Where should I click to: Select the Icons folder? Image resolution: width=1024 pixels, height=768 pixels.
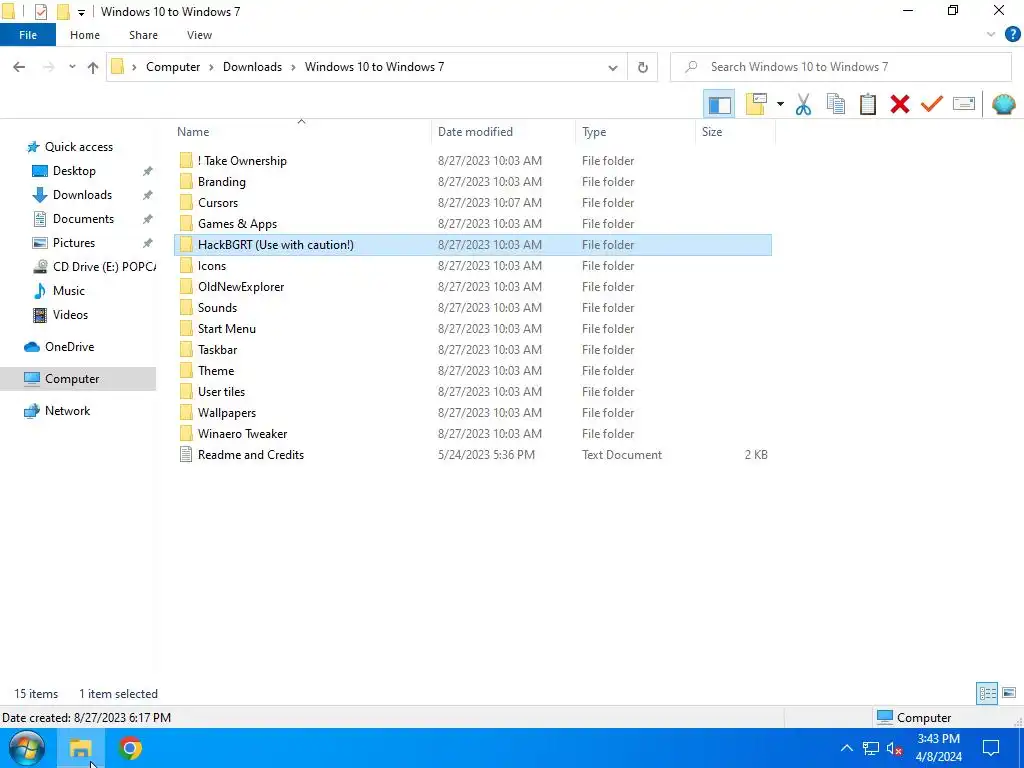coord(473,266)
